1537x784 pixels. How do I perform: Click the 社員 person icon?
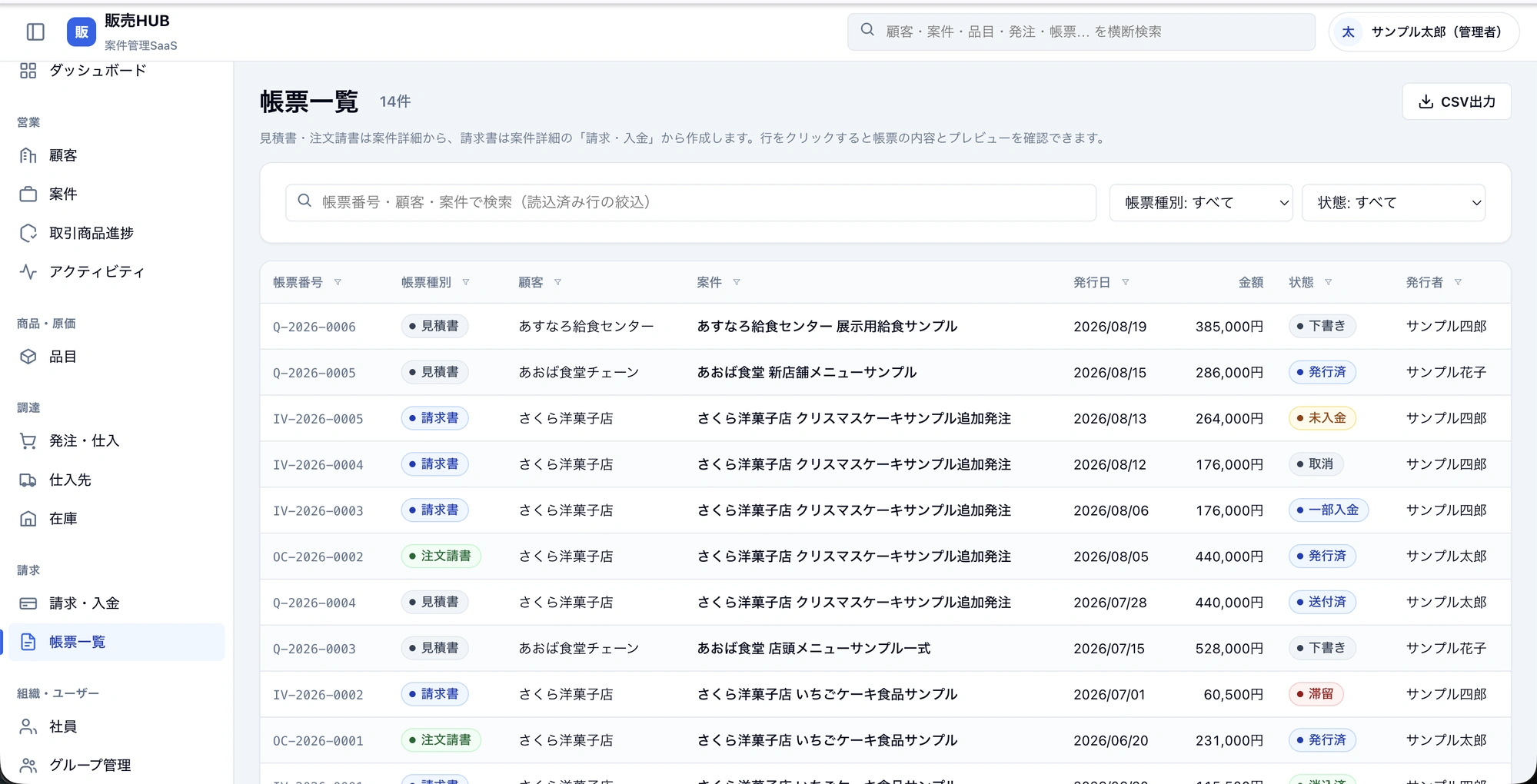(28, 726)
